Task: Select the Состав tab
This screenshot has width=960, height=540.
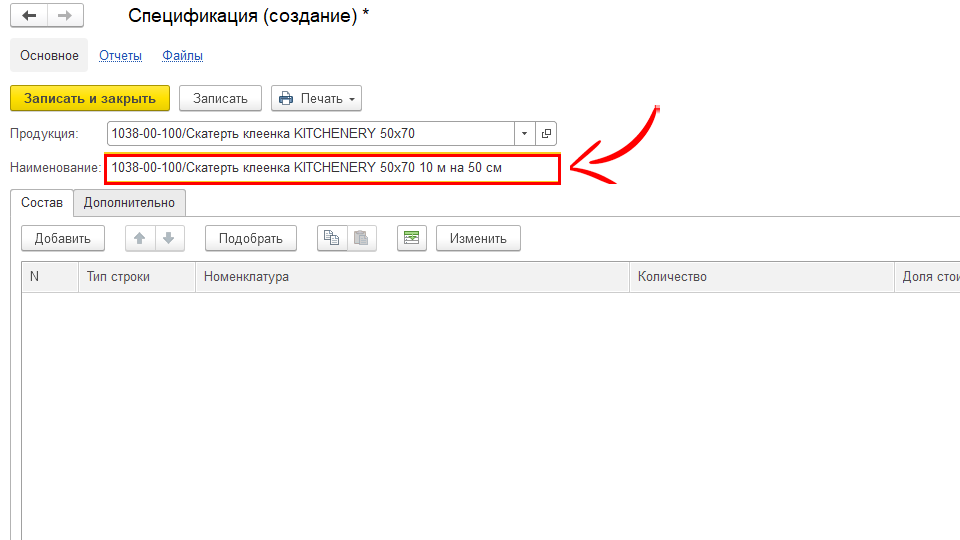Action: [42, 203]
